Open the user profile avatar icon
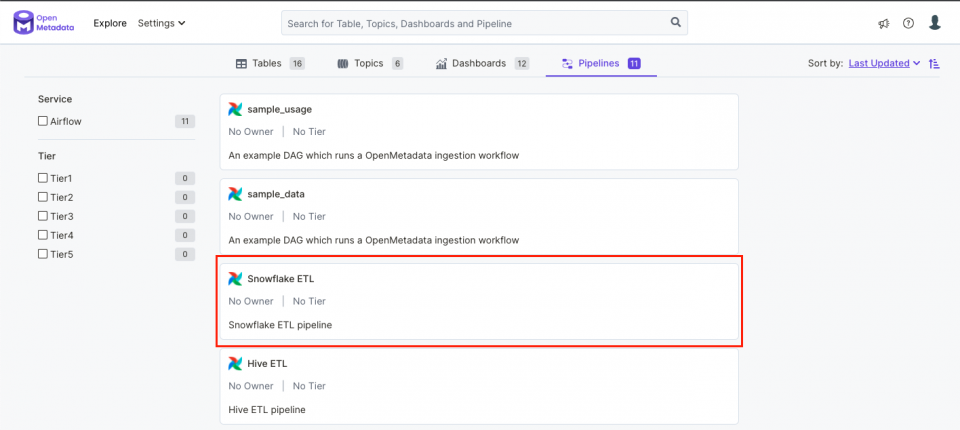The height and width of the screenshot is (430, 960). click(x=934, y=23)
